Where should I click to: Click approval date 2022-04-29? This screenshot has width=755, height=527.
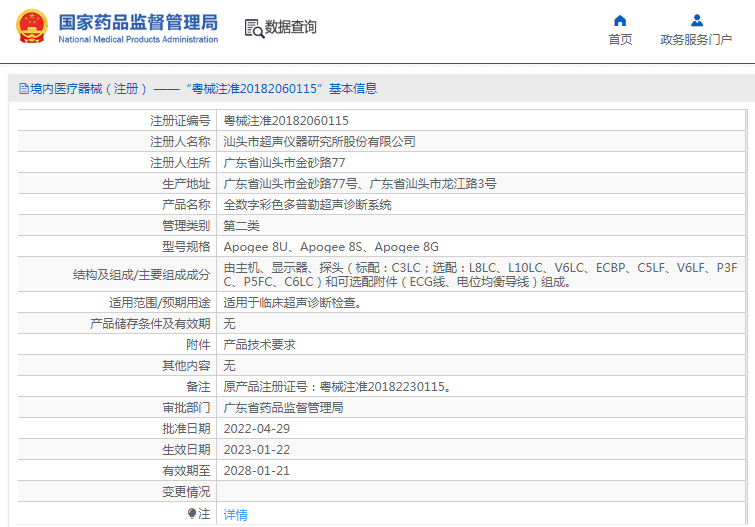tap(257, 429)
